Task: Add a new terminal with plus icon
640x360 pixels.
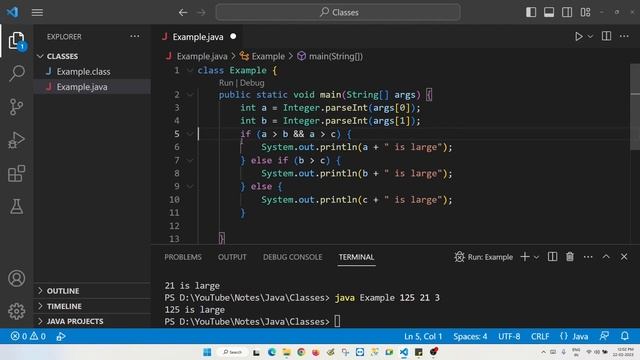Action: [x=525, y=257]
